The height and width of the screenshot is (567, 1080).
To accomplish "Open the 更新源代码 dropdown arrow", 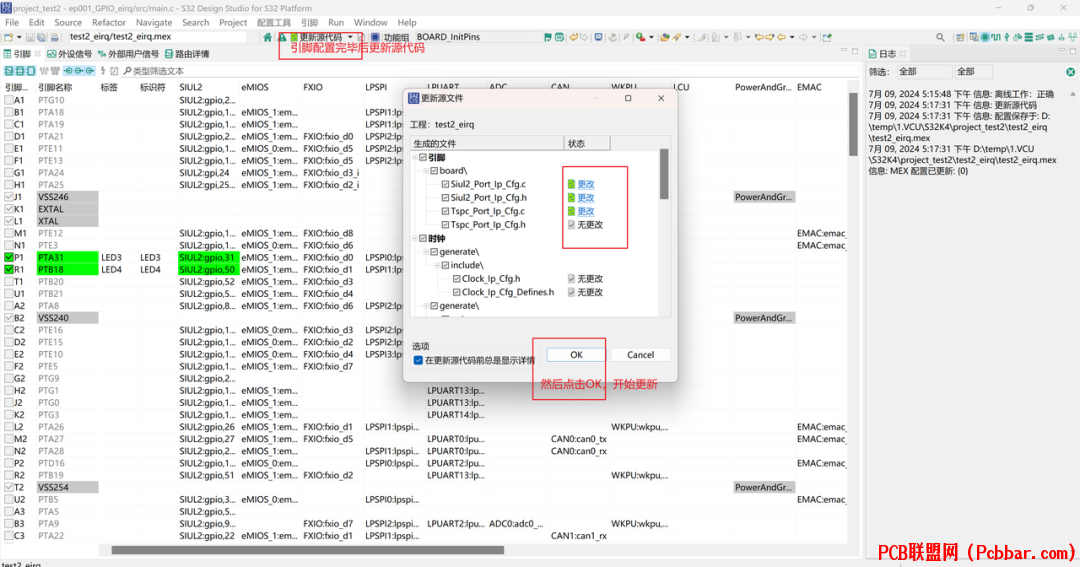I will tap(350, 37).
